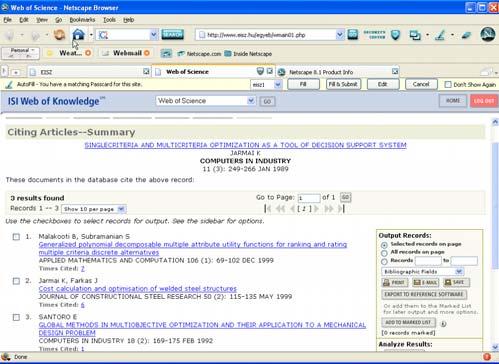This screenshot has height=364, width=499.
Task: Click the shield icon on Web of Science tab
Action: pos(260,71)
